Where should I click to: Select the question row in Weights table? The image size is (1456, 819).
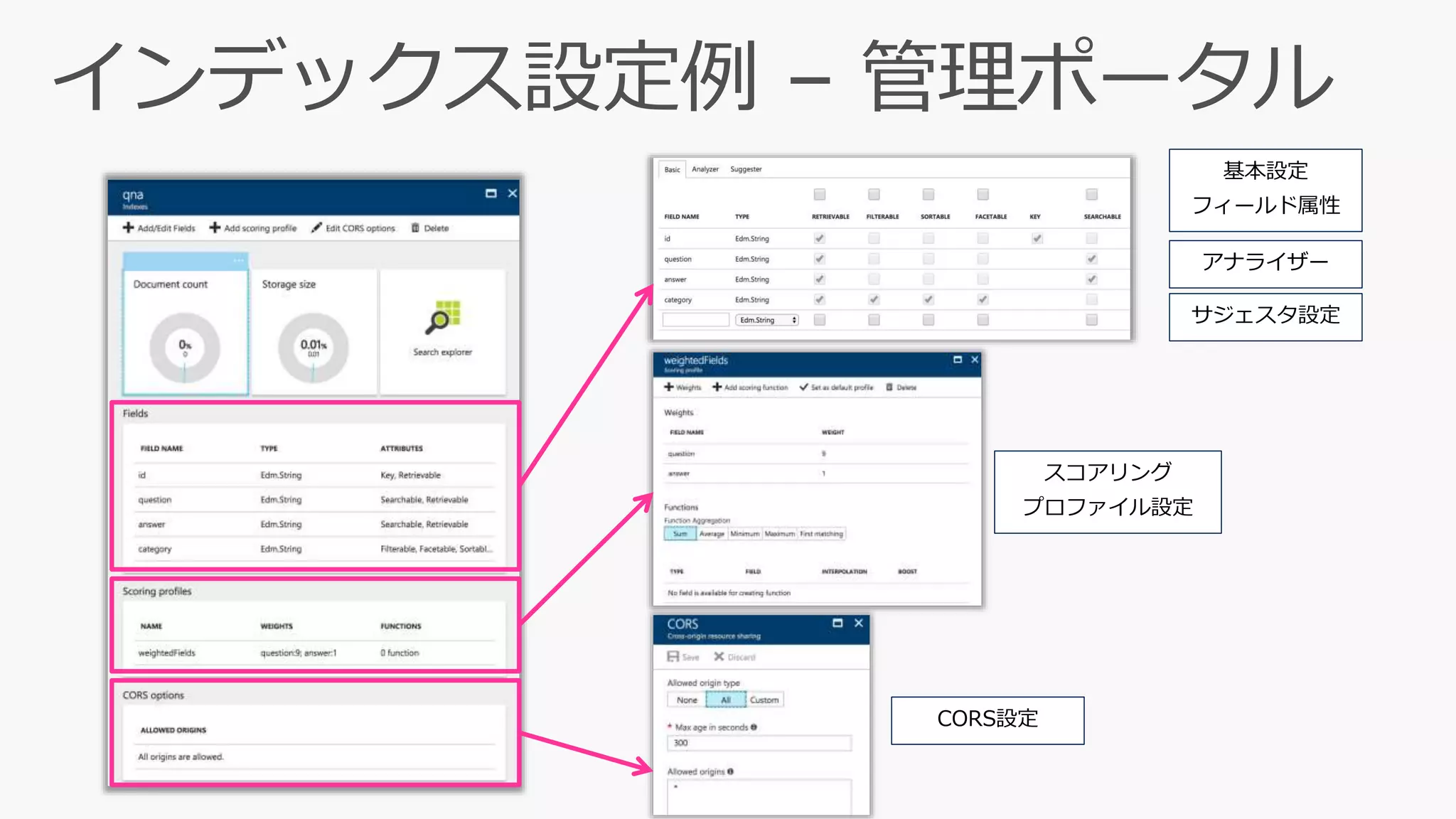(x=818, y=454)
